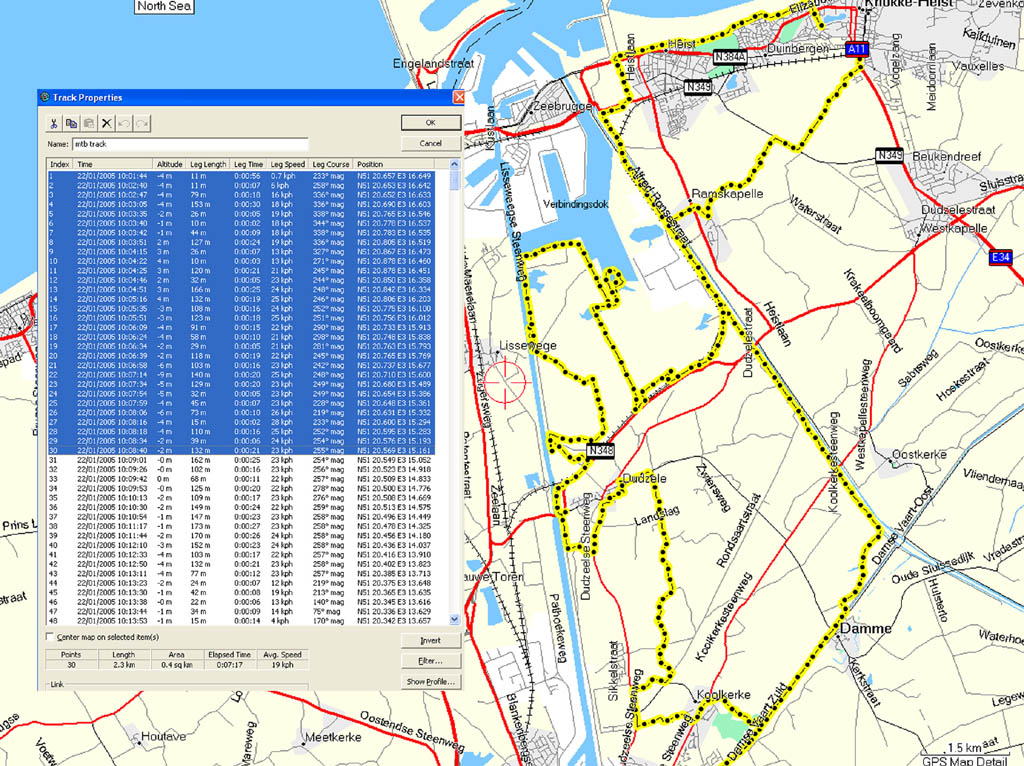This screenshot has width=1024, height=766.
Task: Cut selected track points with scissors icon
Action: pos(54,123)
